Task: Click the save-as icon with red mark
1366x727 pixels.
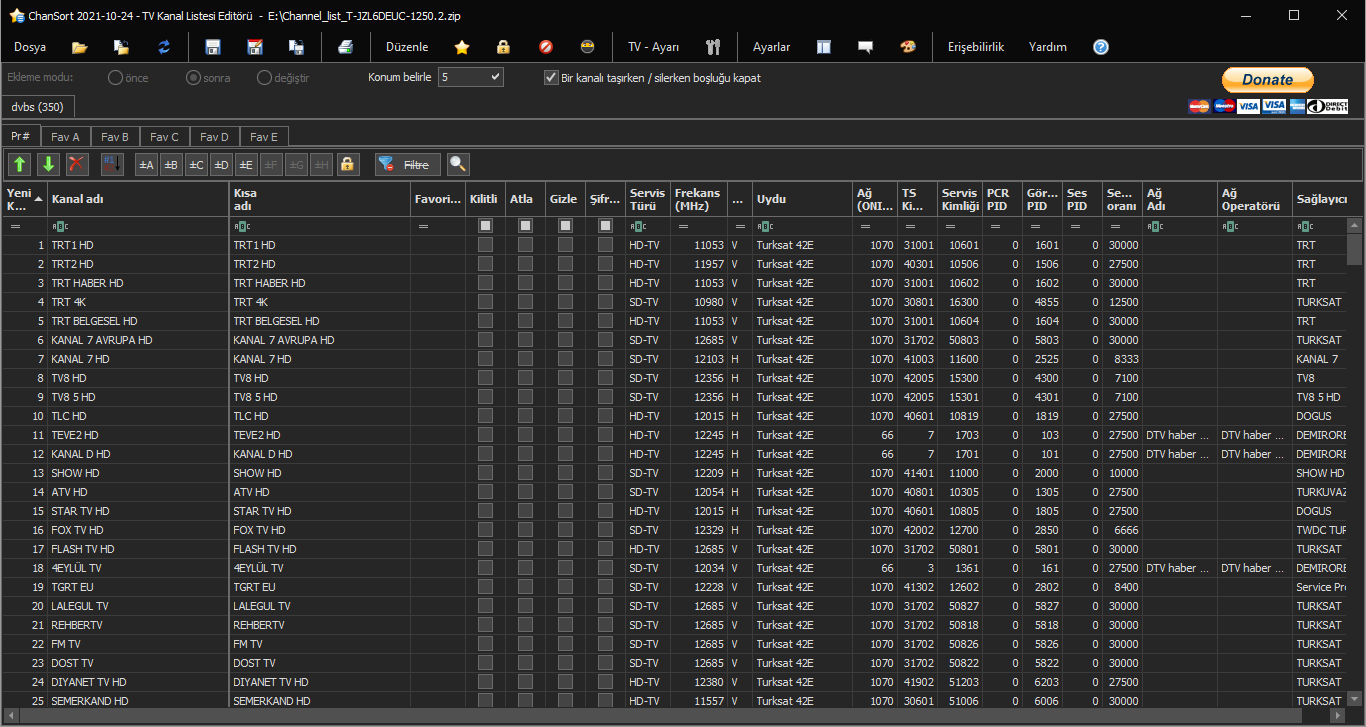Action: [254, 47]
